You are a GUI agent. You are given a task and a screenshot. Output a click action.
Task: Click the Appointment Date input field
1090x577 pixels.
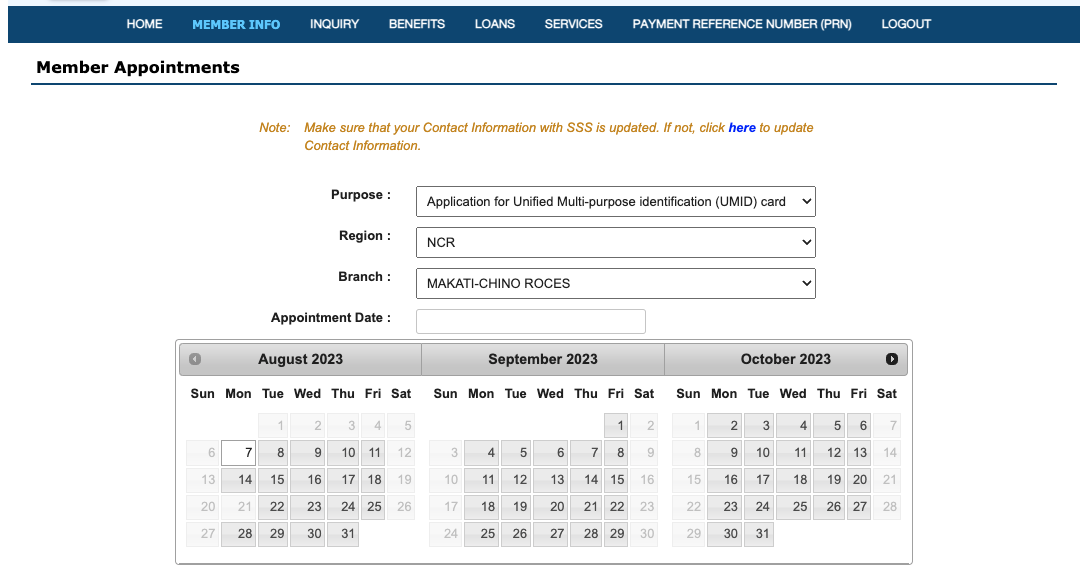click(530, 320)
